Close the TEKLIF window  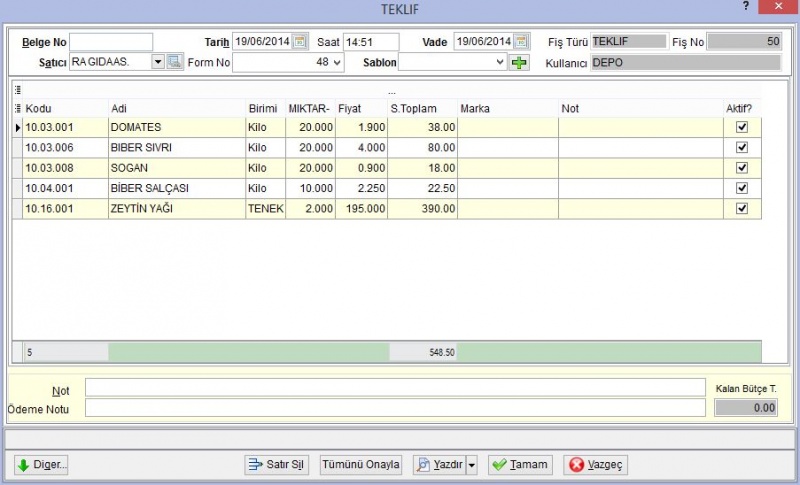point(779,7)
